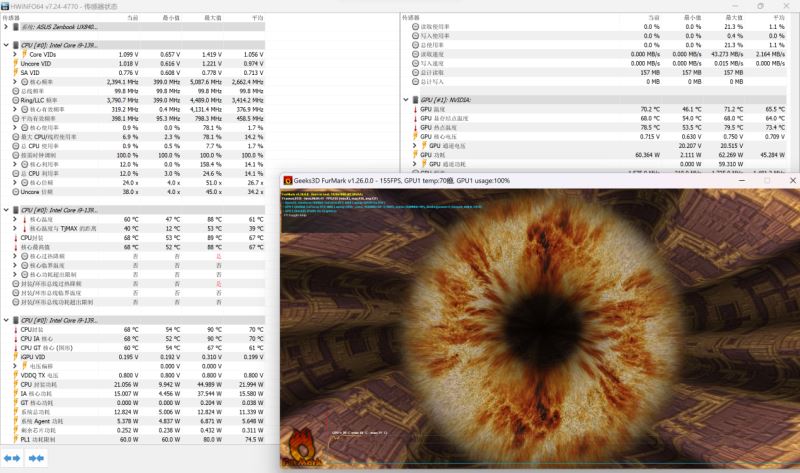Collapse the GPU [#1]: NVIDIA group
The width and height of the screenshot is (800, 473).
[406, 100]
